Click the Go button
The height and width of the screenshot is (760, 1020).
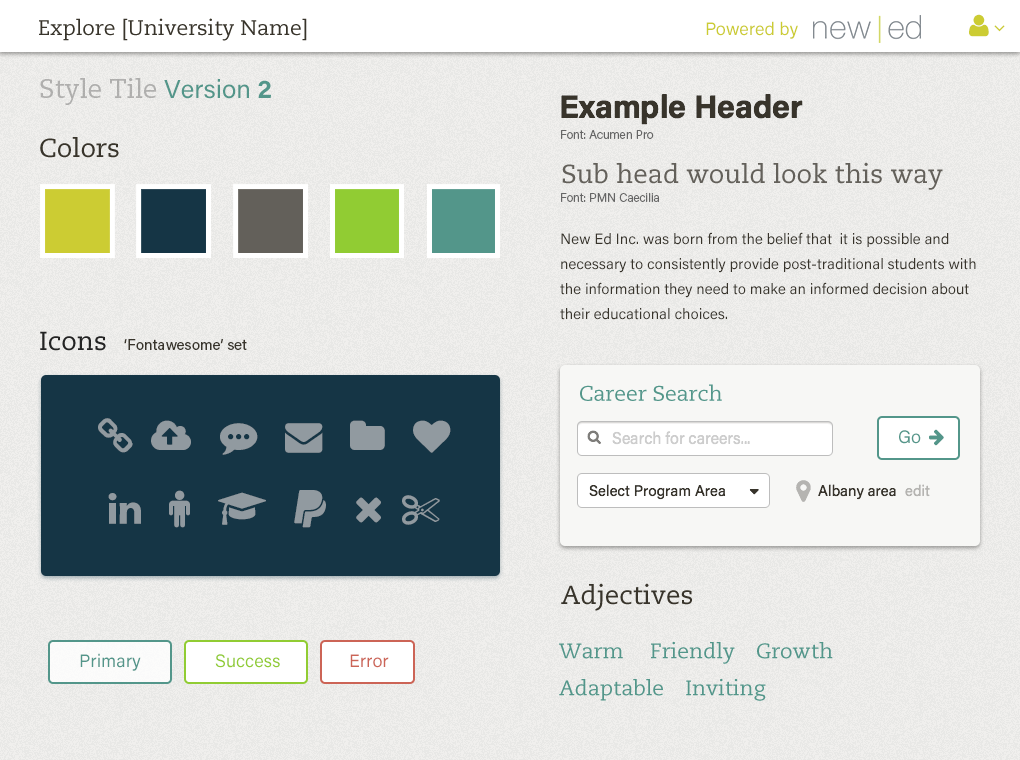pyautogui.click(x=918, y=438)
